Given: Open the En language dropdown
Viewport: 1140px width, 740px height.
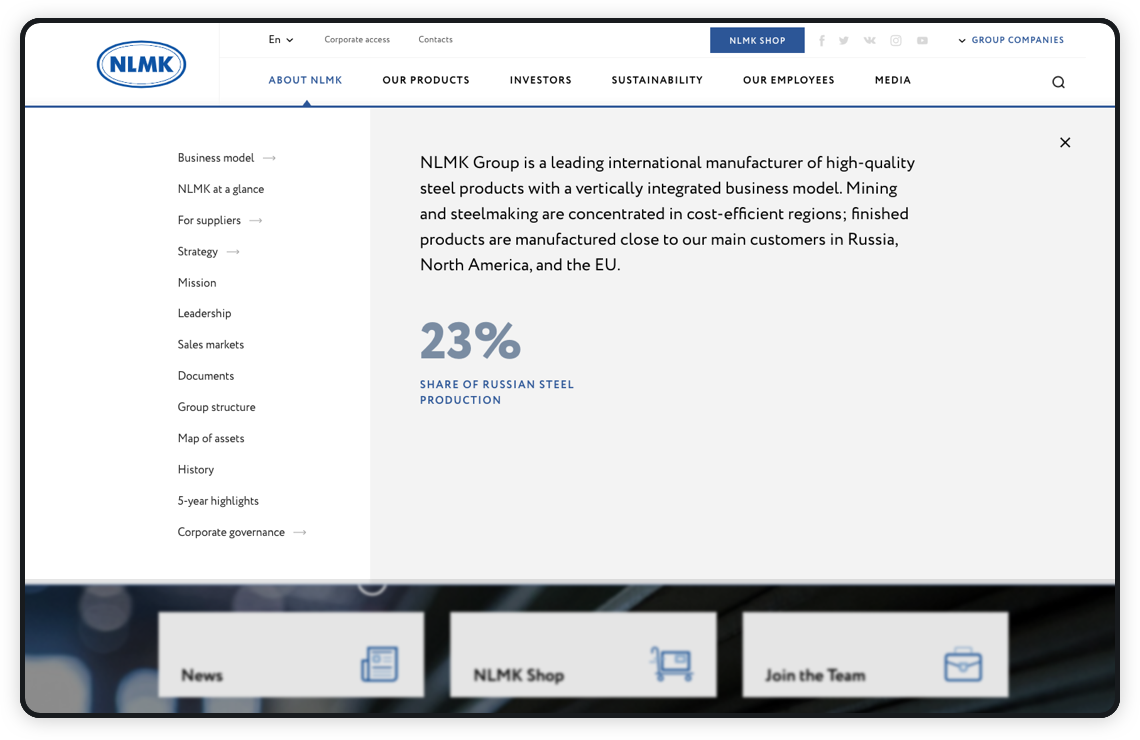Looking at the screenshot, I should [x=281, y=40].
